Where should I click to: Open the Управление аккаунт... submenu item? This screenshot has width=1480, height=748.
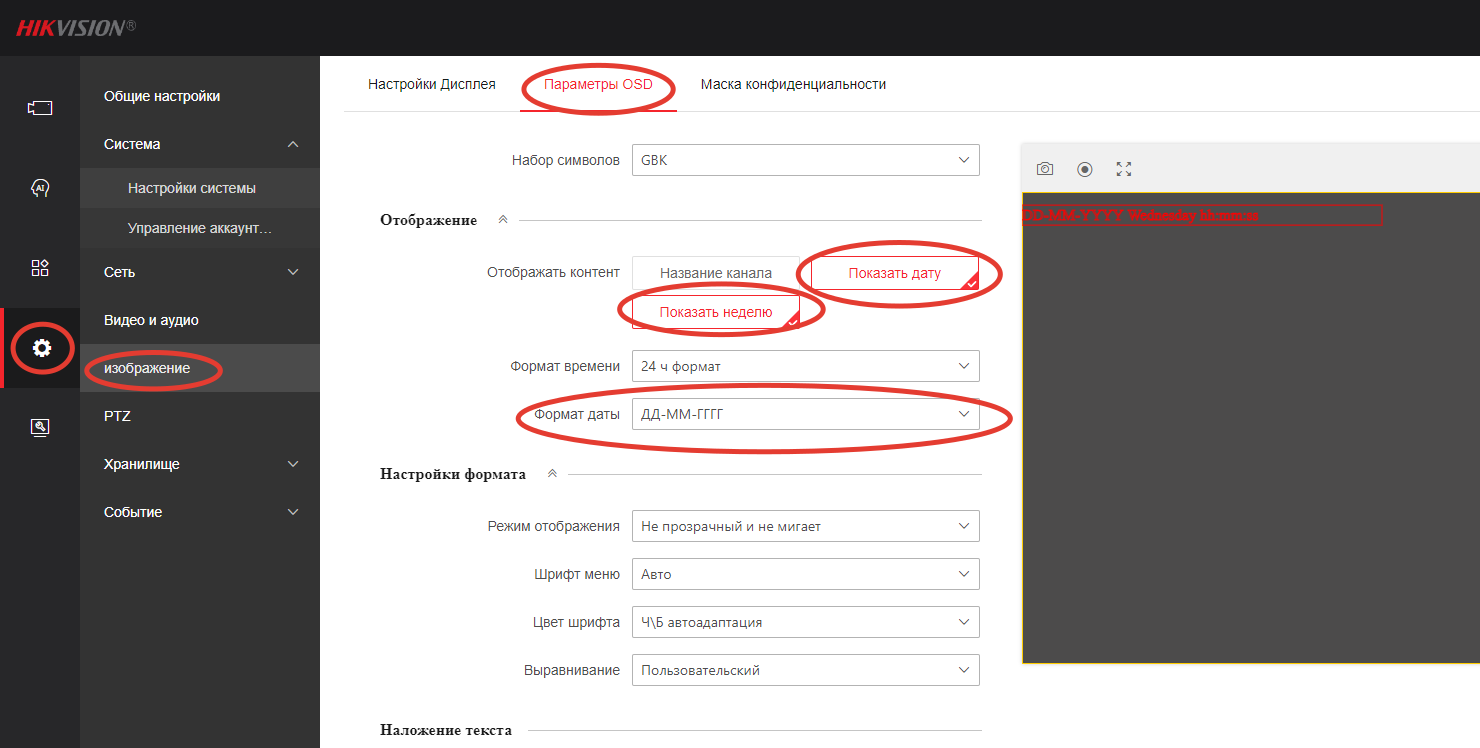pos(200,228)
